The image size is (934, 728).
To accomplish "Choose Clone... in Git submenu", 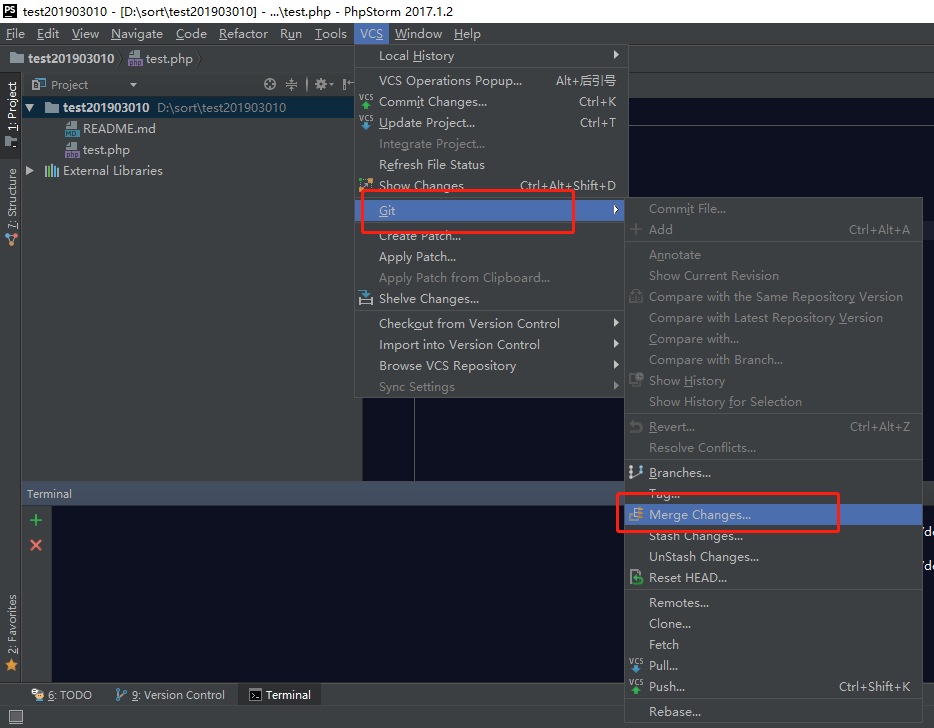I will coord(773,624).
